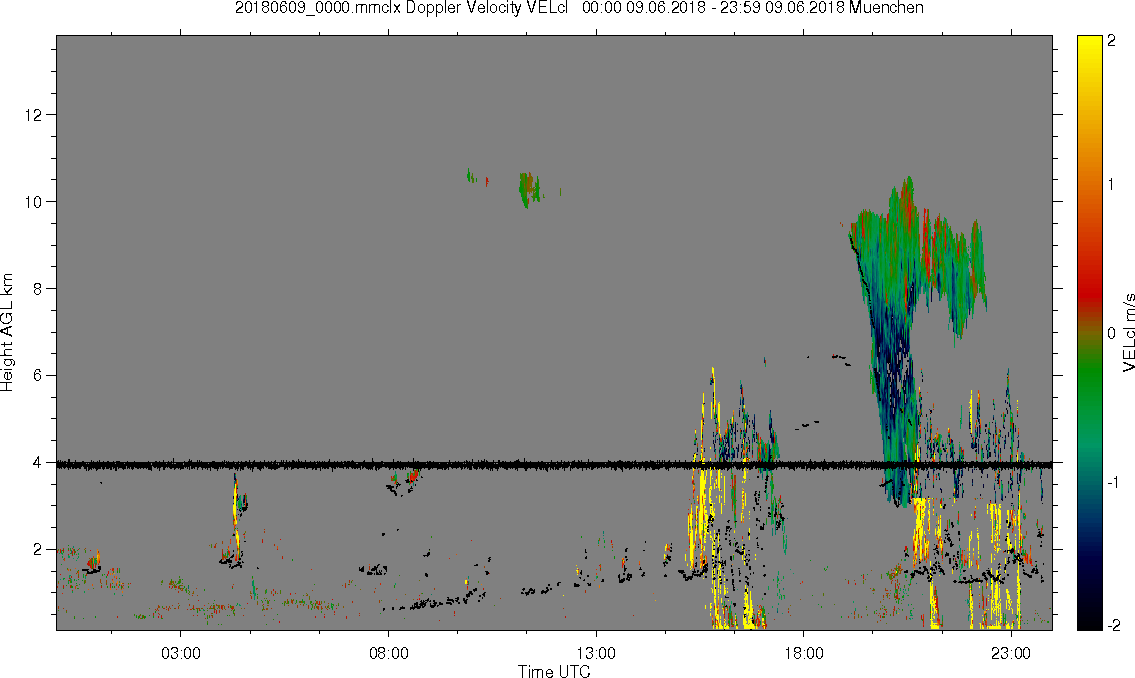Click the colorbar tick label 1

pos(1111,185)
